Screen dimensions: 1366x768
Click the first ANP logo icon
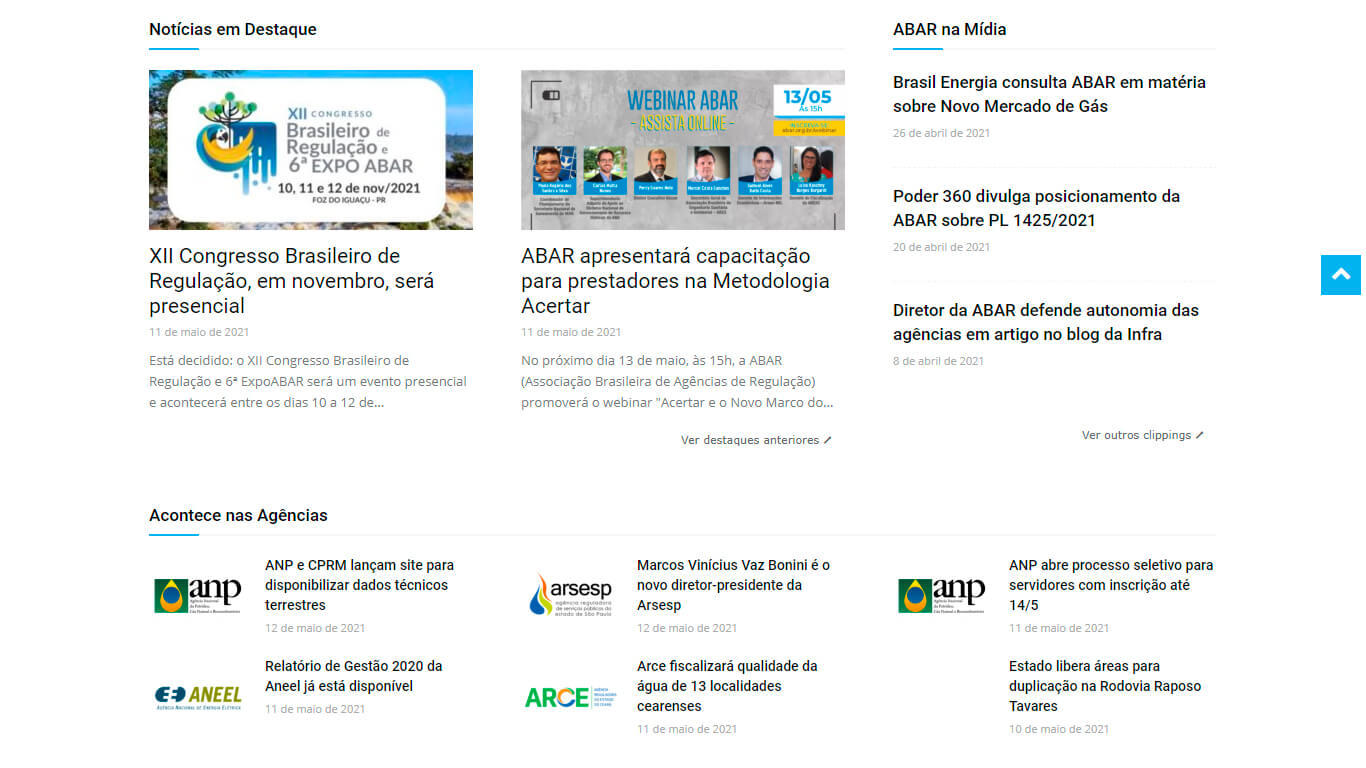point(198,595)
